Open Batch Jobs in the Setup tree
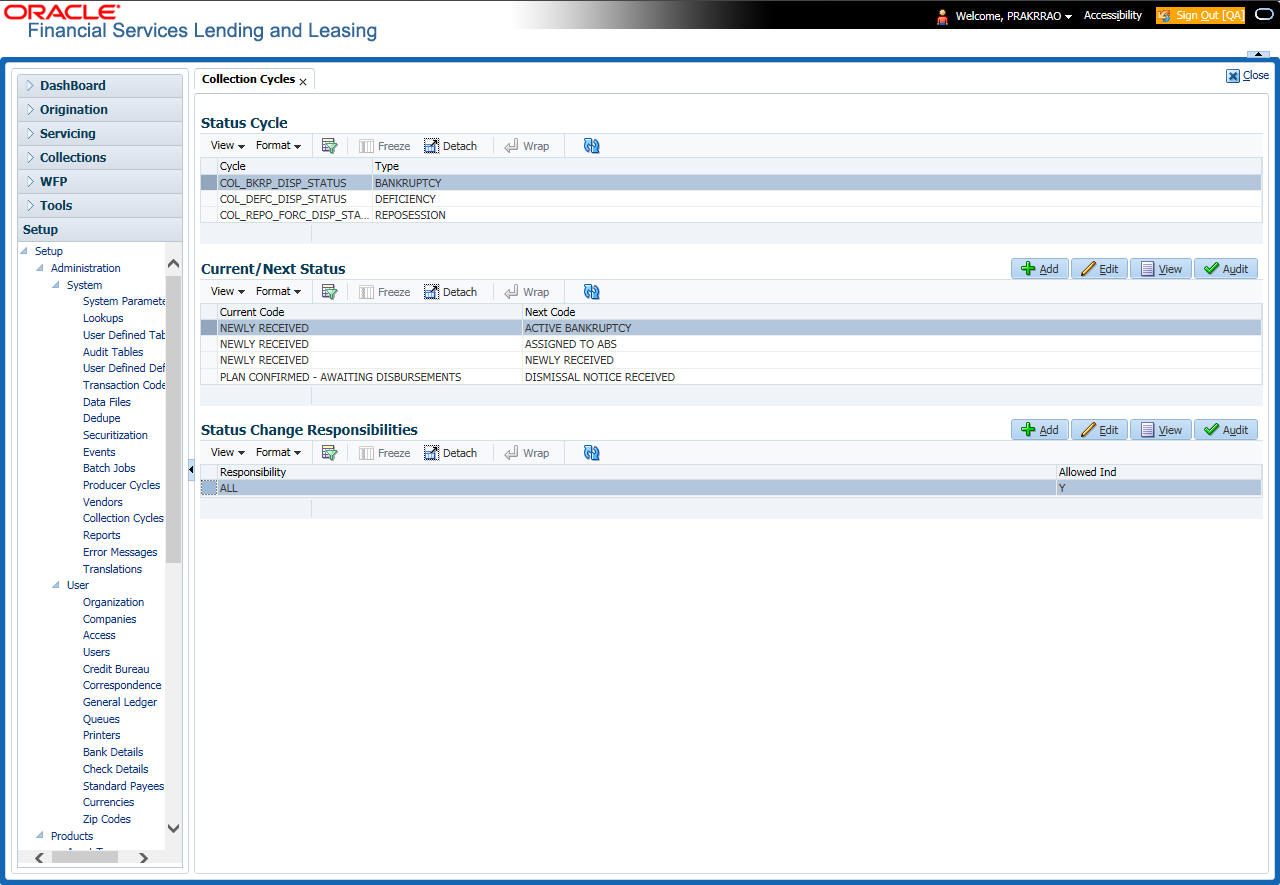1280x885 pixels. pyautogui.click(x=109, y=468)
